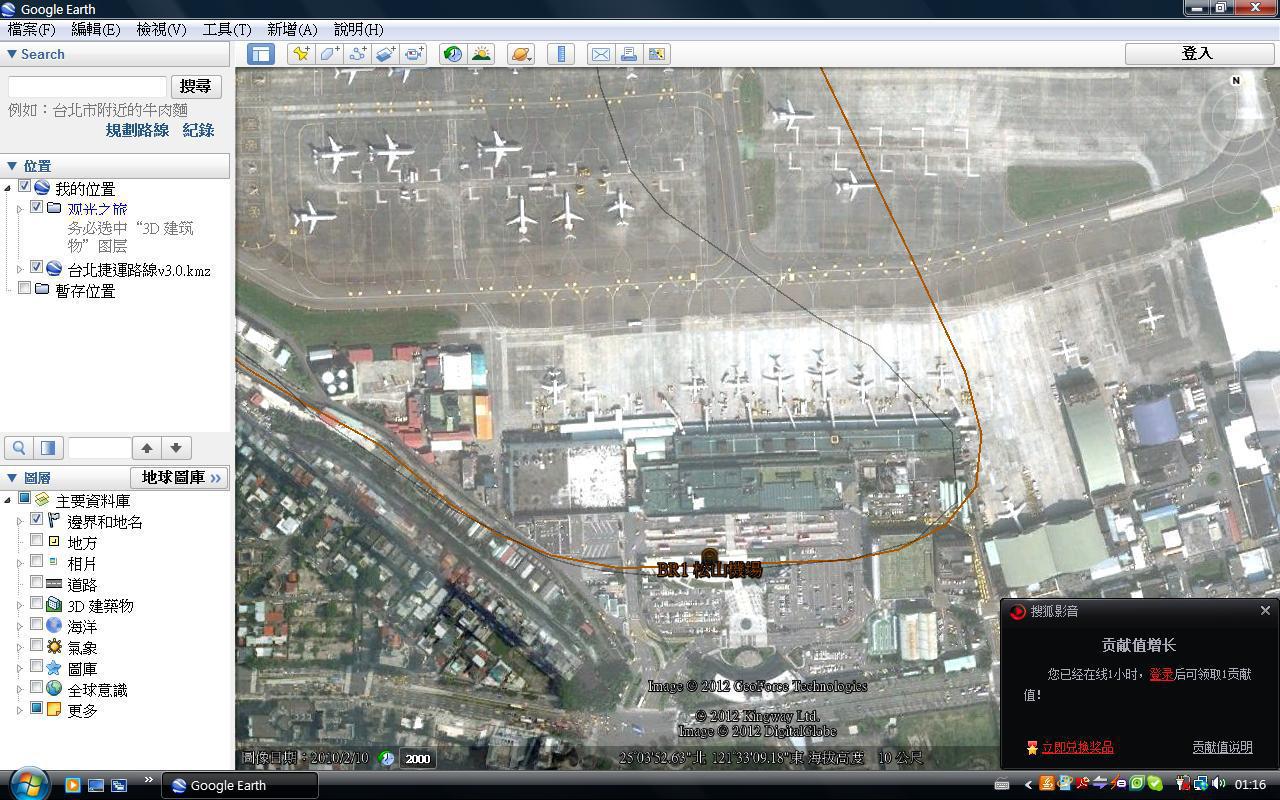Enable the 3D 建築物 layer checkbox

click(x=37, y=604)
